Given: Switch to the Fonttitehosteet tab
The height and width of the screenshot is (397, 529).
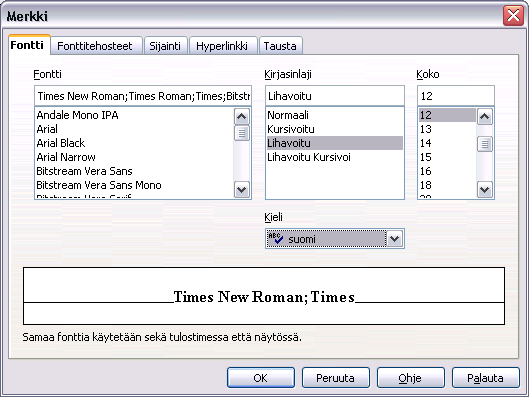Looking at the screenshot, I should coord(95,46).
